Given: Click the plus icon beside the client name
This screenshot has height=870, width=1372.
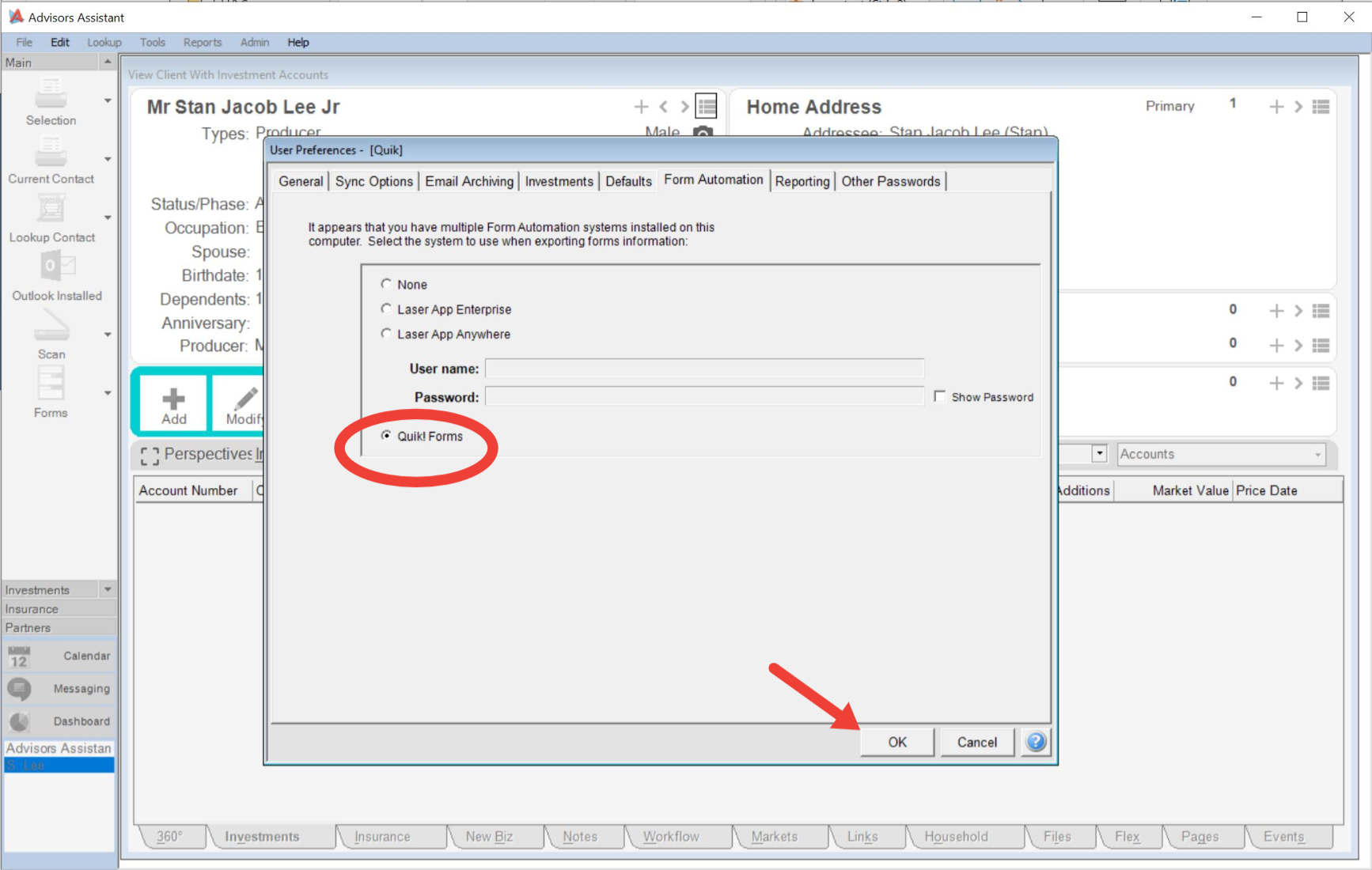Looking at the screenshot, I should pos(641,107).
